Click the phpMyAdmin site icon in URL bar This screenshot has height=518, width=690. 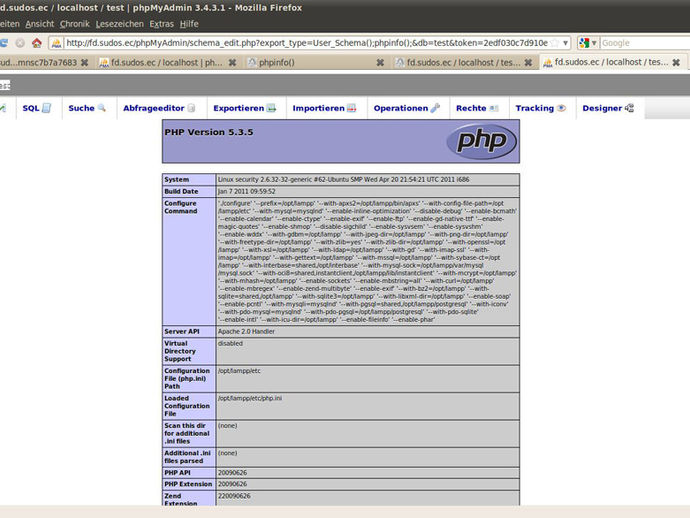click(x=56, y=43)
